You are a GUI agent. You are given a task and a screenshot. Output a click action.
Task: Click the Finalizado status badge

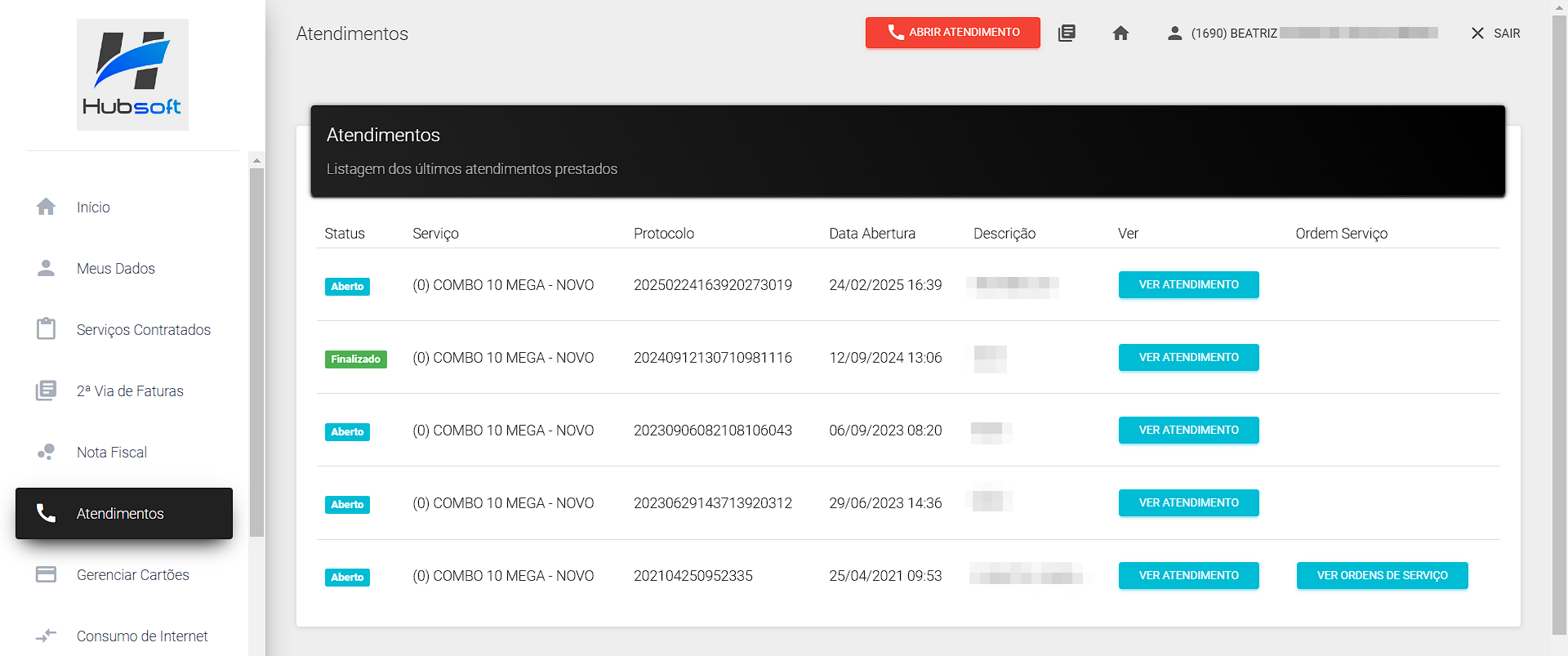point(356,359)
